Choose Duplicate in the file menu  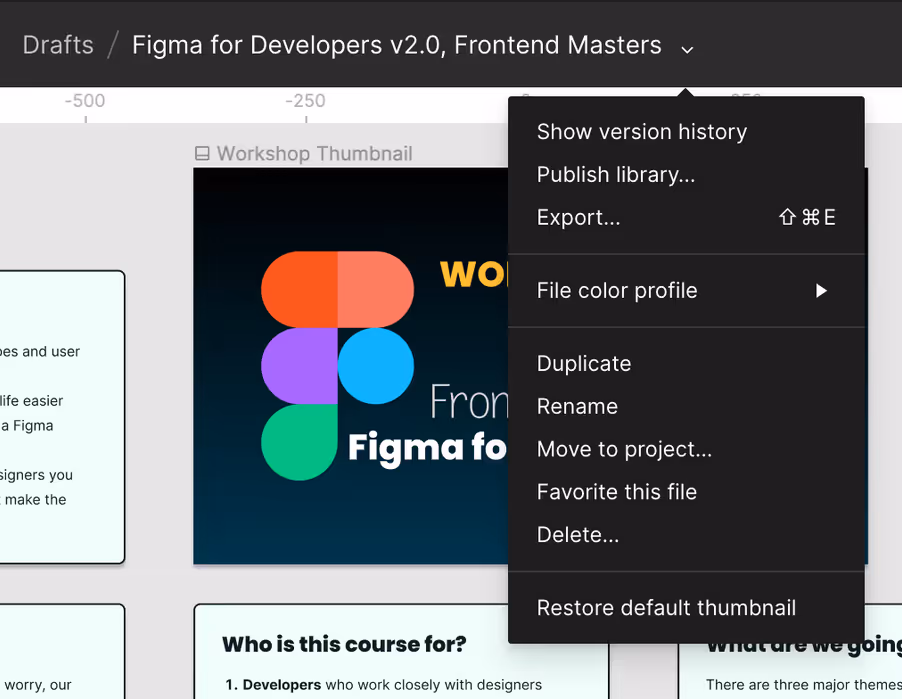click(687, 364)
